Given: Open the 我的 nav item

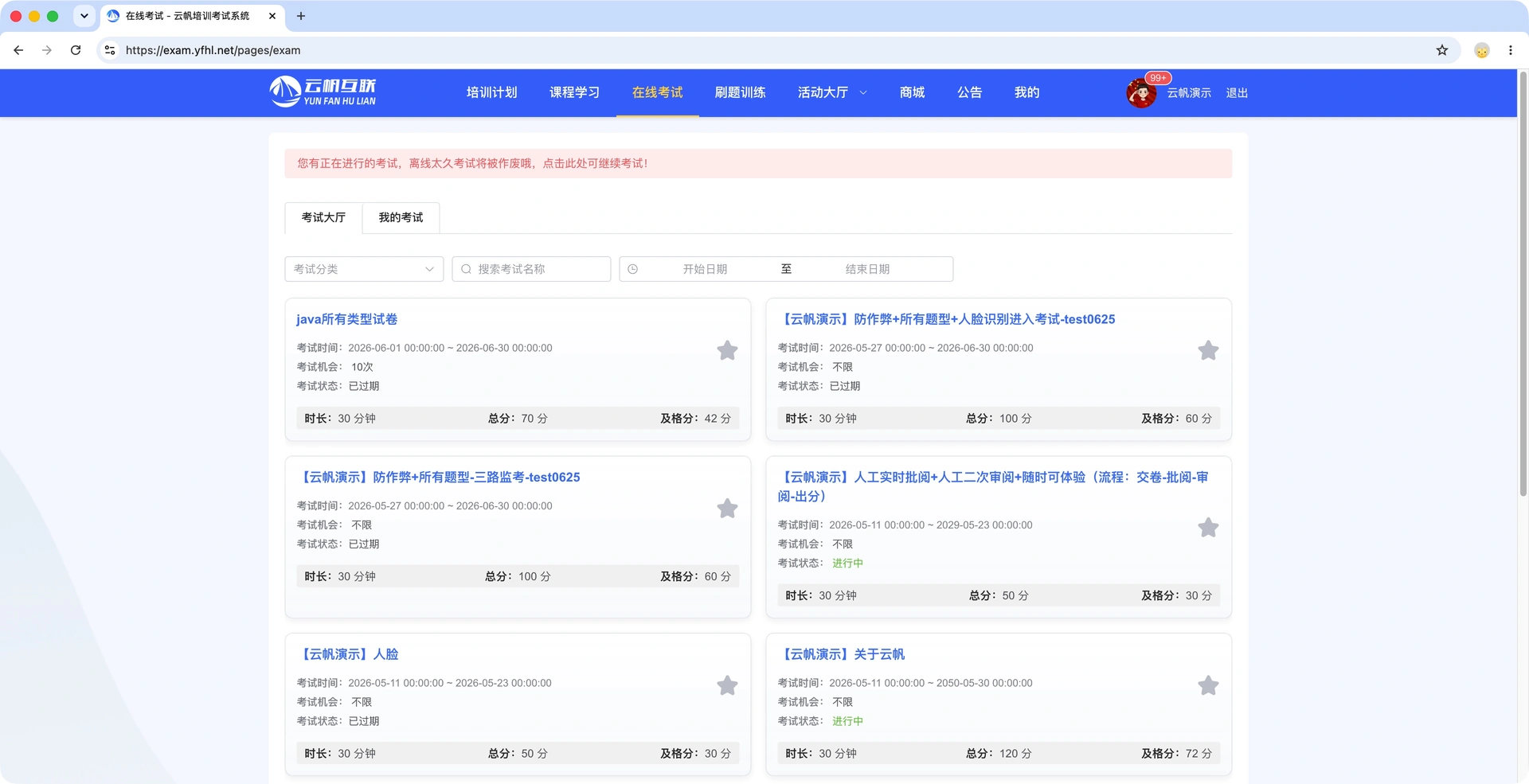Looking at the screenshot, I should (x=1027, y=92).
